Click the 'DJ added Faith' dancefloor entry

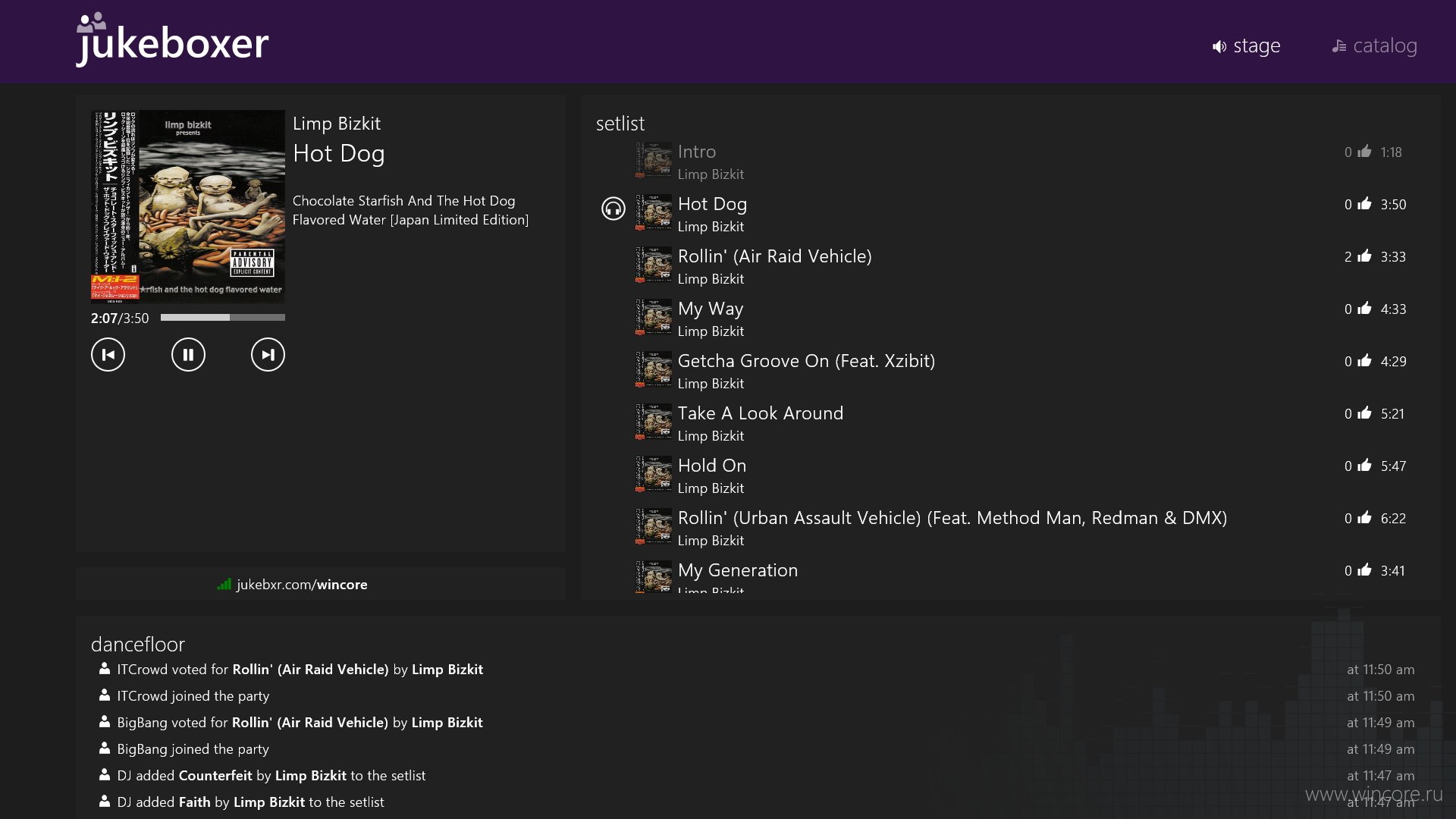tap(250, 802)
